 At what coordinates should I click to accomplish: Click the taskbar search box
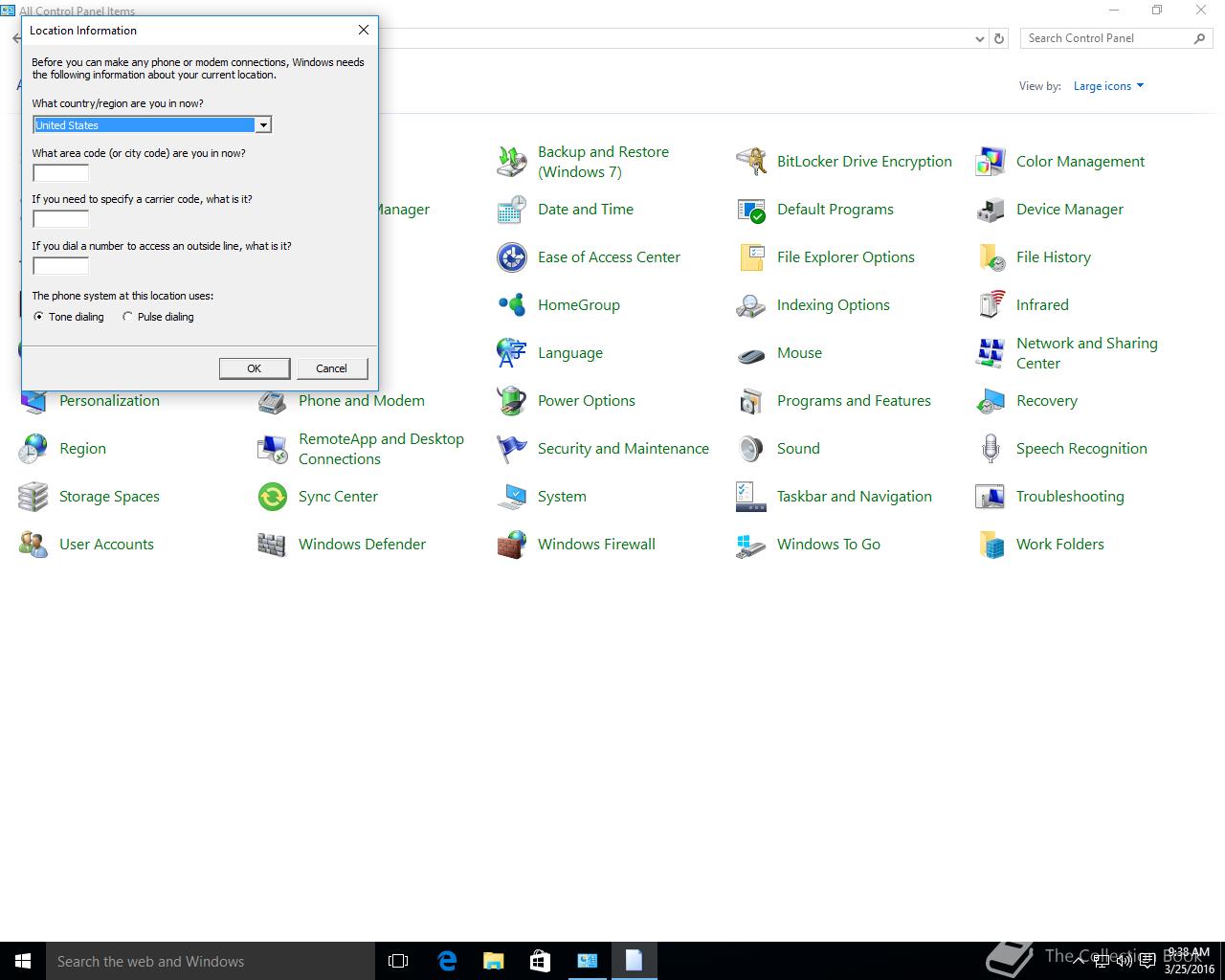[x=211, y=961]
